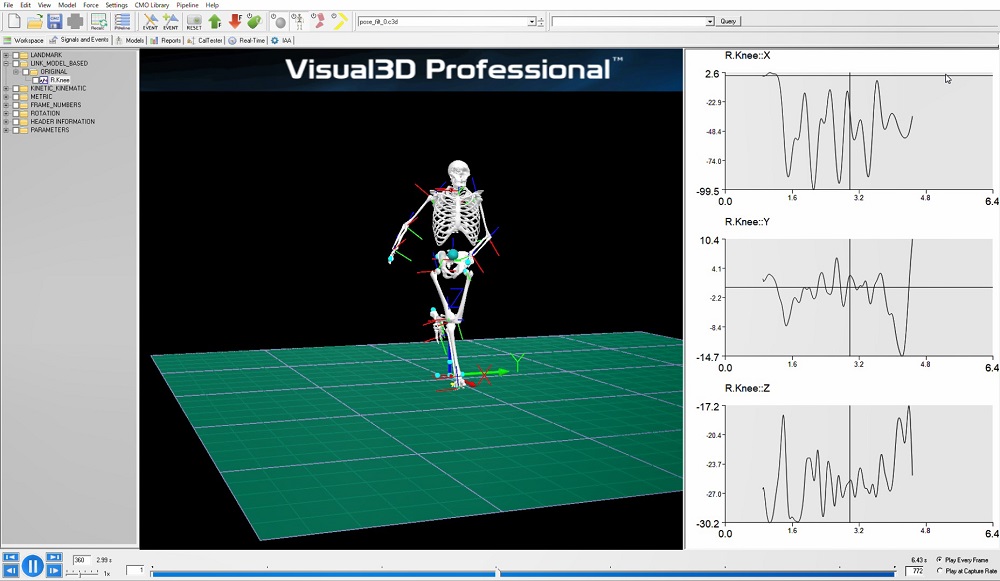The height and width of the screenshot is (581, 1000).
Task: Expand the KINETIC_KINEMATIC tree folder
Action: [x=6, y=88]
